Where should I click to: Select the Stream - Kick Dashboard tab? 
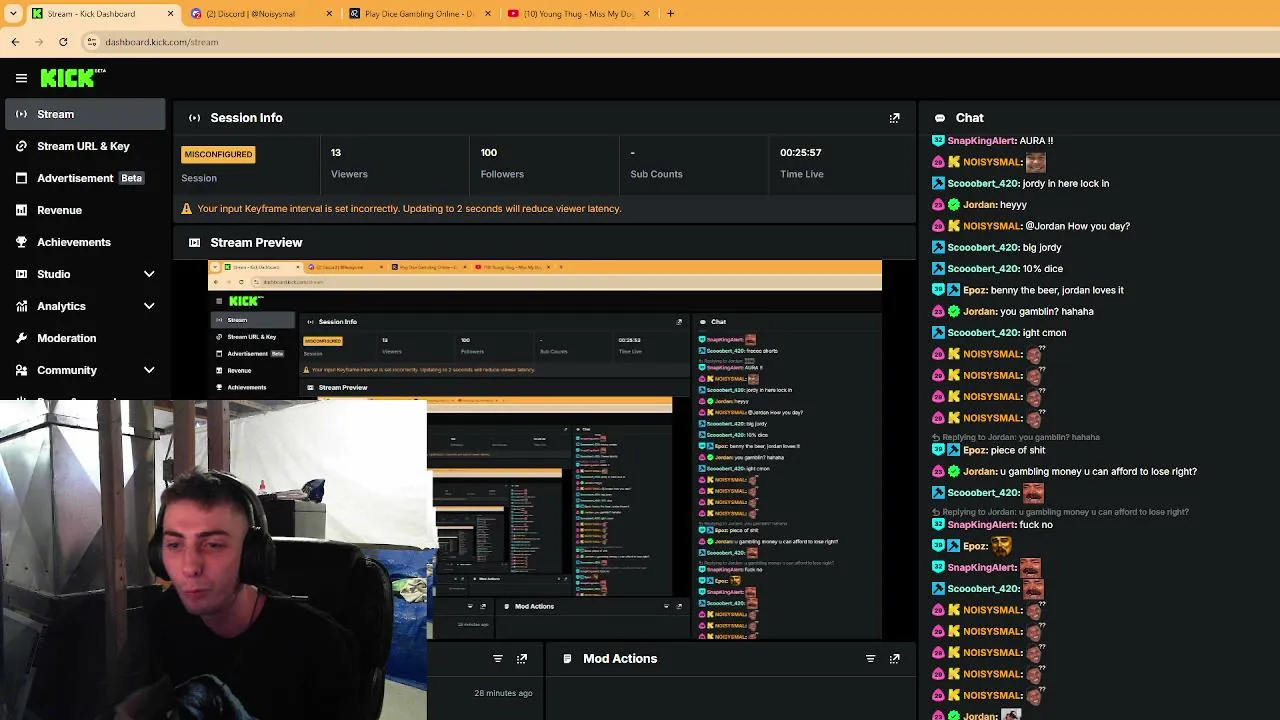(103, 14)
